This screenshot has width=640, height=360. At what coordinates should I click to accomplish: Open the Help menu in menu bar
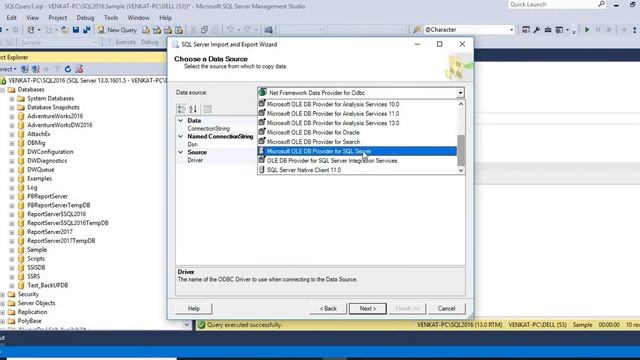tap(165, 18)
